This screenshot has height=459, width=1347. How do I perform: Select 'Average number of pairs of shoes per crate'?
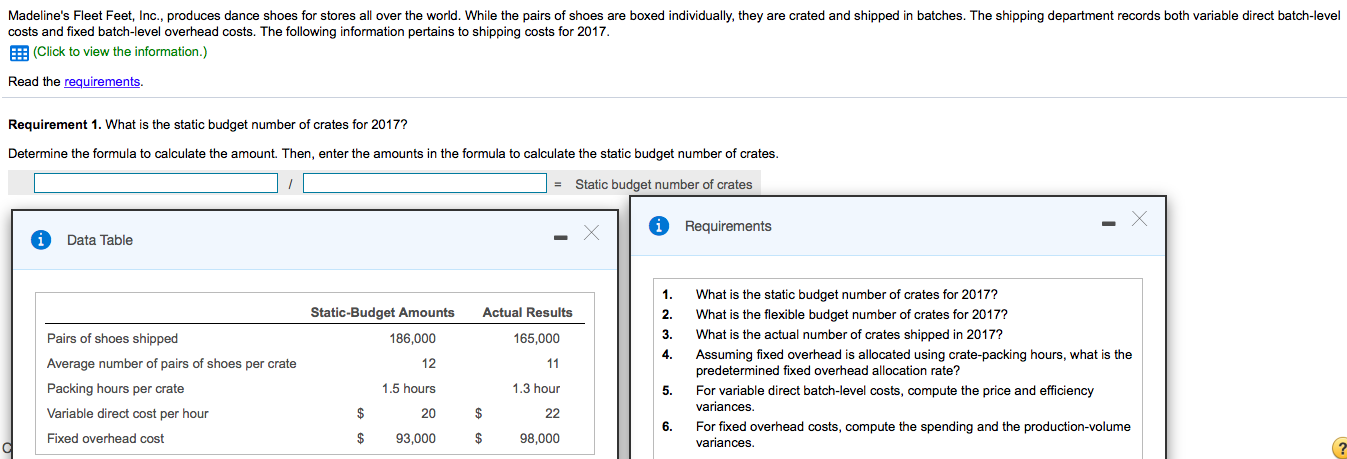point(172,364)
